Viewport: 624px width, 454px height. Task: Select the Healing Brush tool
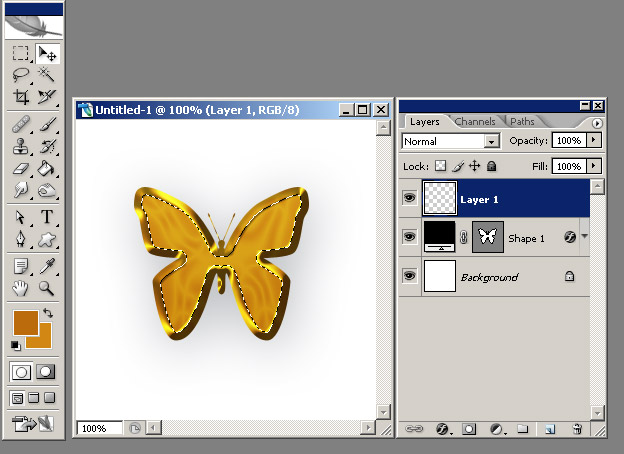(20, 125)
